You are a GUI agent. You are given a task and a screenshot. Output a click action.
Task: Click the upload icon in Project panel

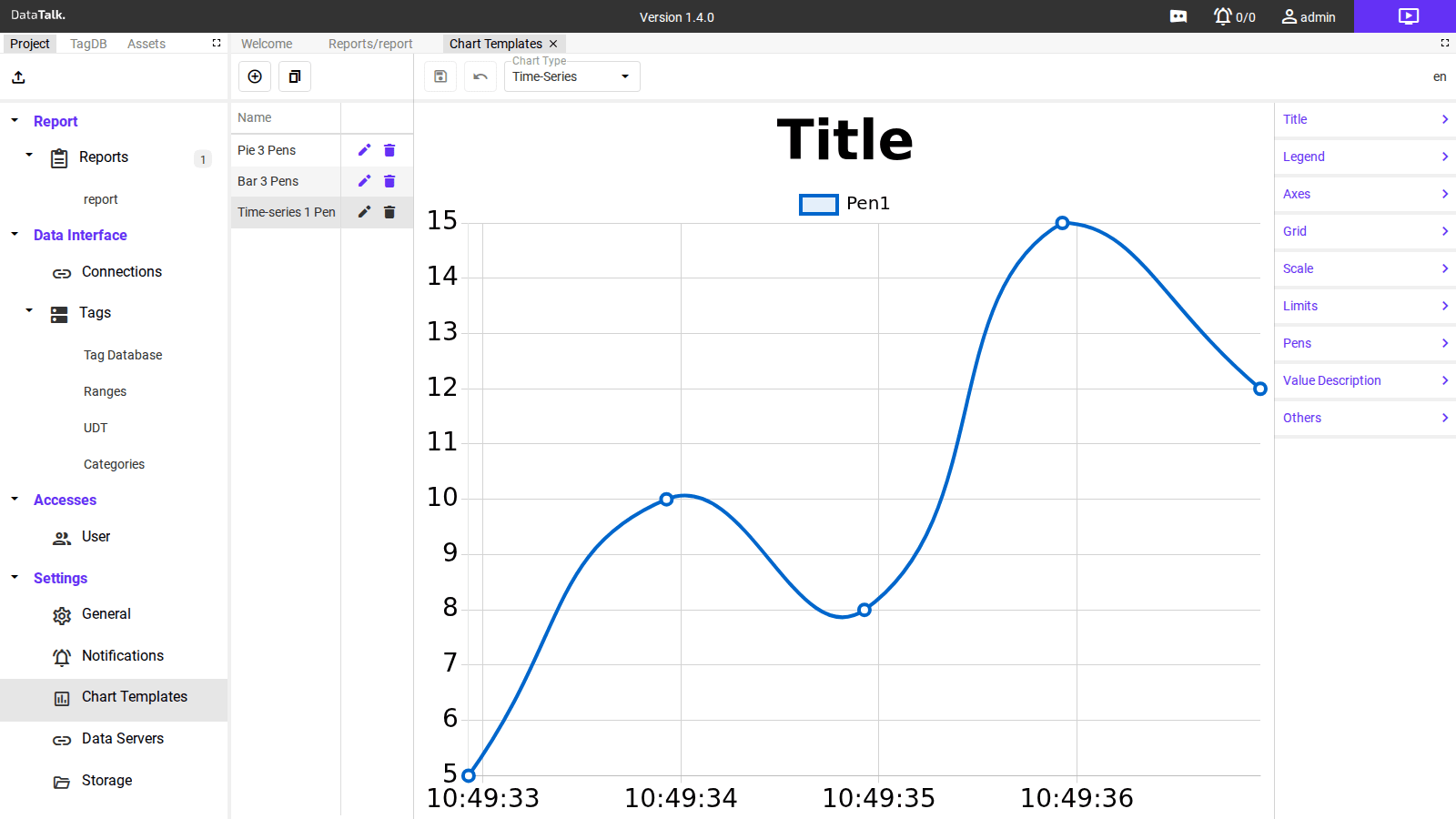(x=18, y=77)
